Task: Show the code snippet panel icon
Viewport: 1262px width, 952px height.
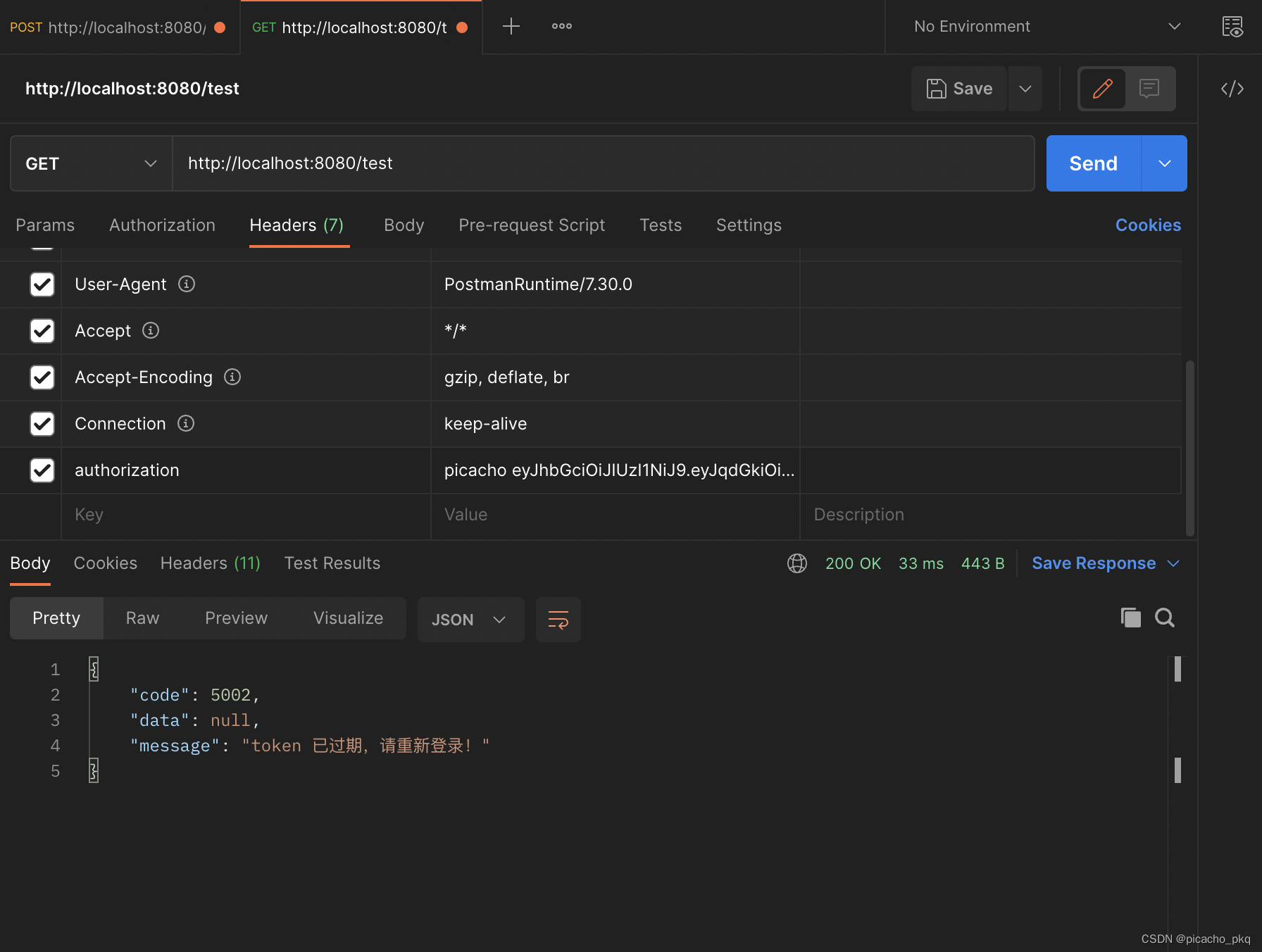Action: (1232, 89)
